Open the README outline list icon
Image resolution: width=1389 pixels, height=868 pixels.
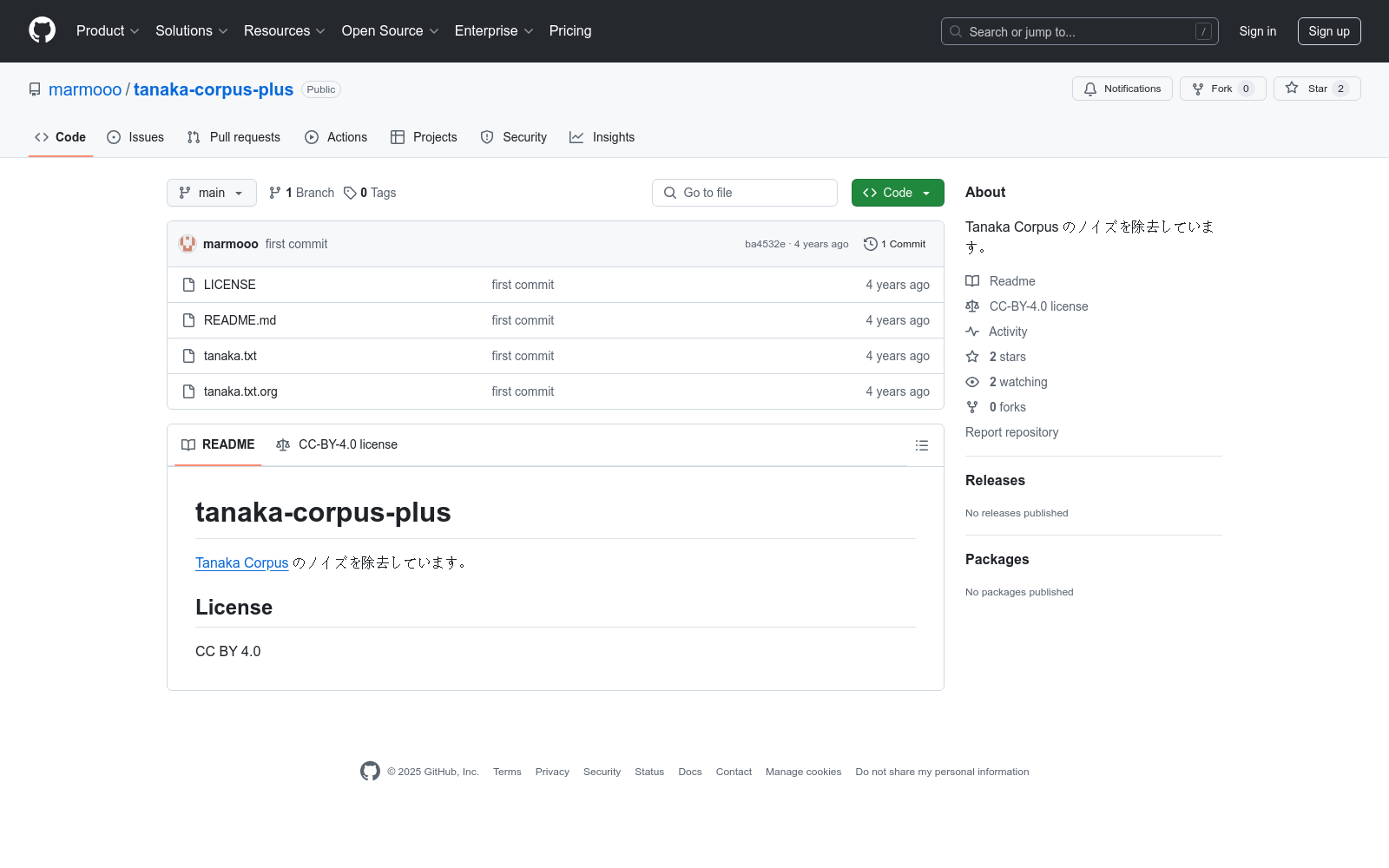point(922,445)
